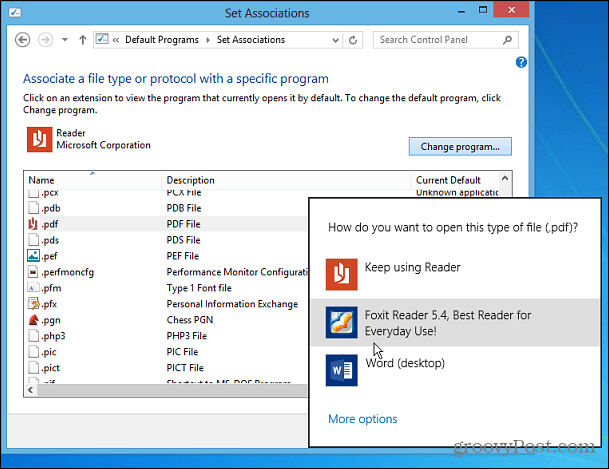Click the Control Panel address bar icon

(x=102, y=39)
